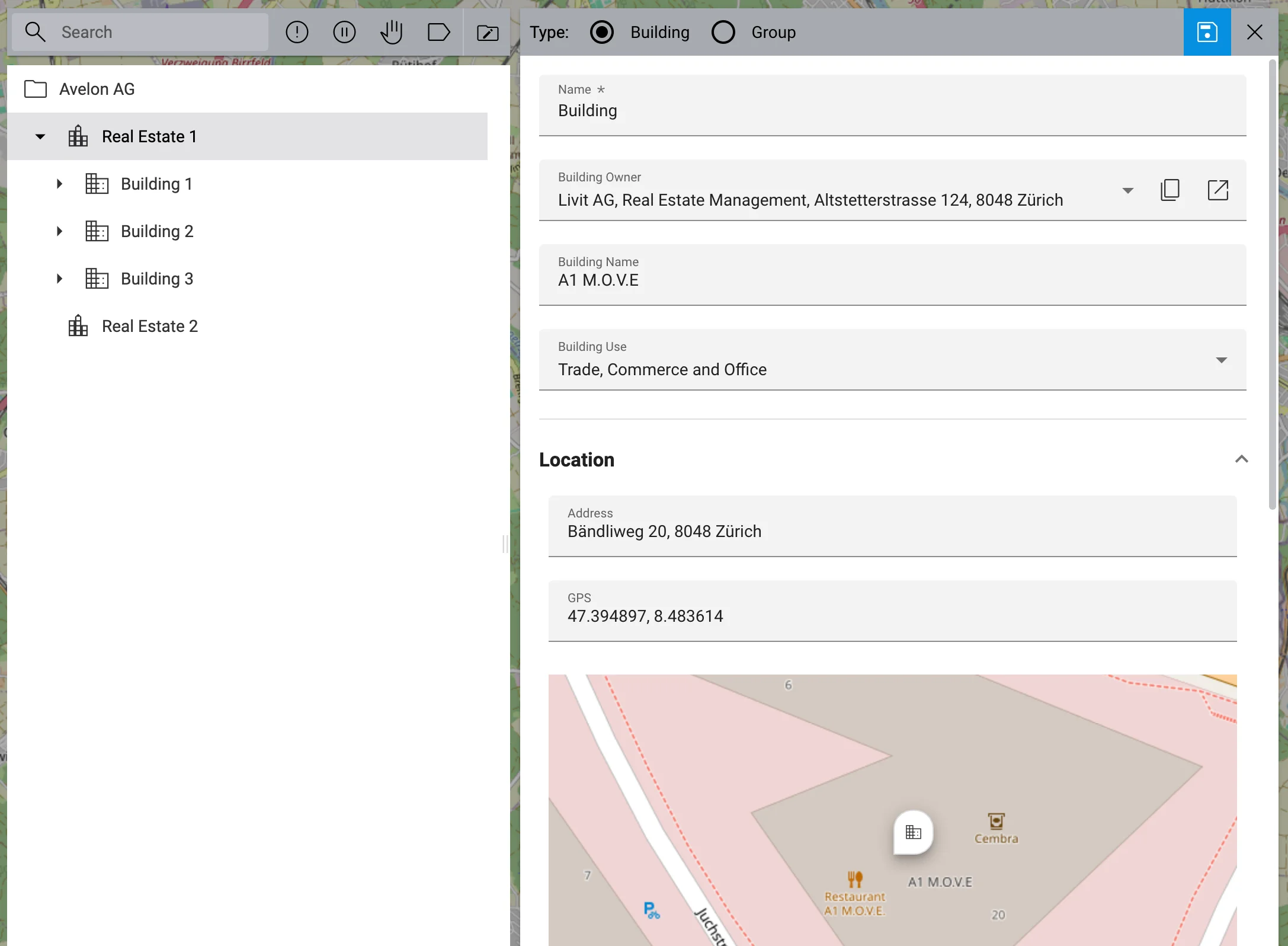The image size is (1288, 946).
Task: Edit the GPS coordinates field
Action: (x=892, y=611)
